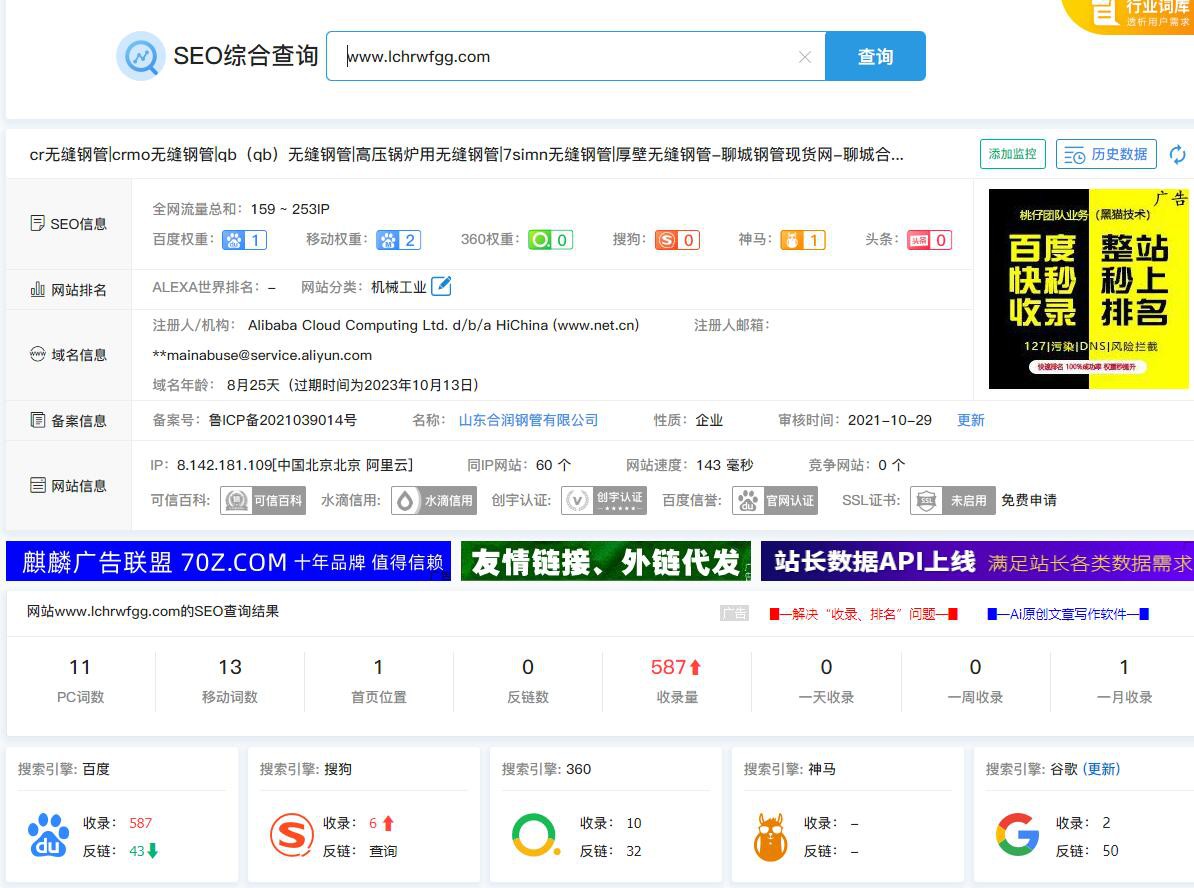Click the 添加监控 button
Viewport: 1194px width, 888px height.
1013,154
